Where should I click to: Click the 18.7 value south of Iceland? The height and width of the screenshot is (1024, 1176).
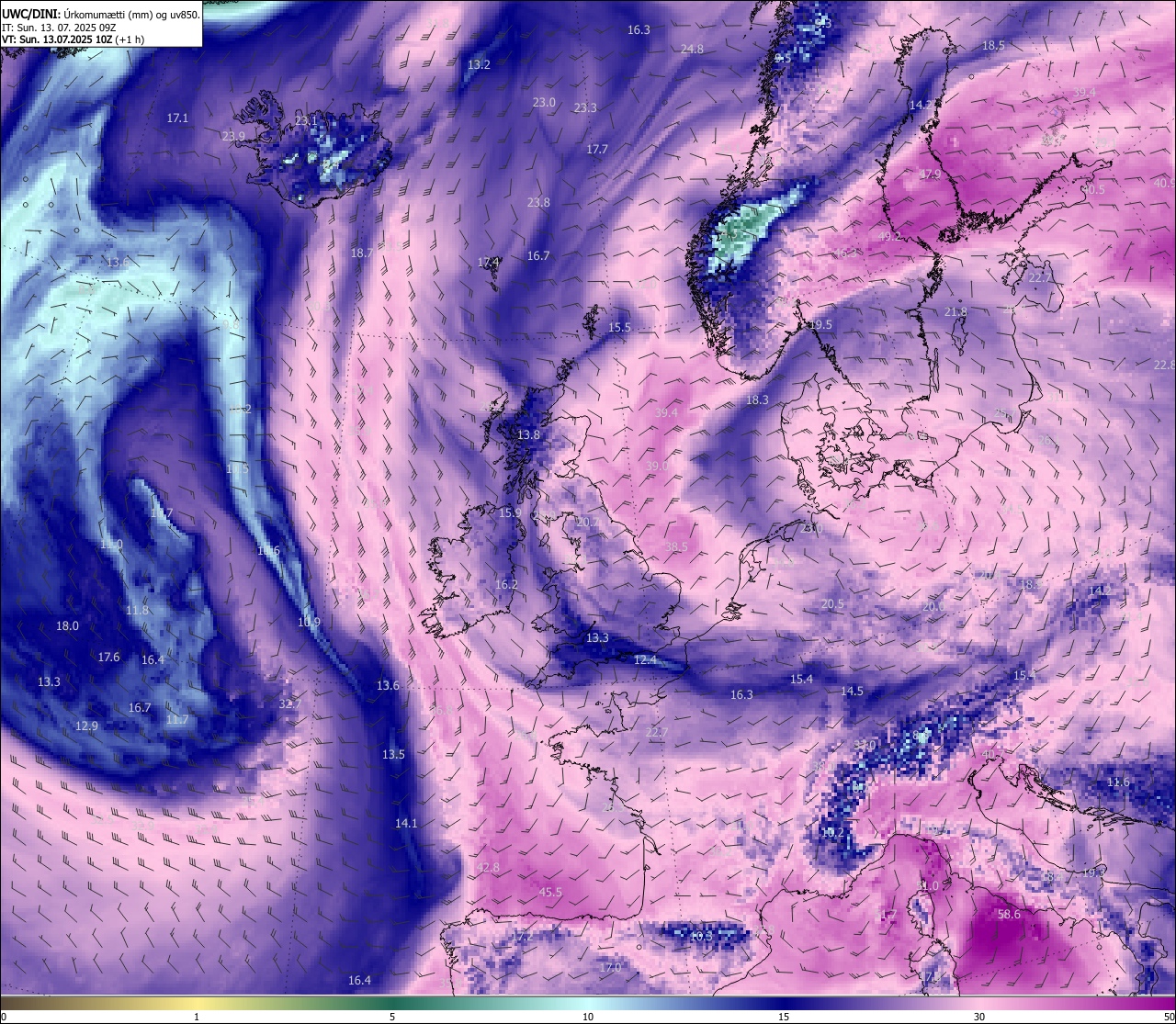click(x=362, y=253)
